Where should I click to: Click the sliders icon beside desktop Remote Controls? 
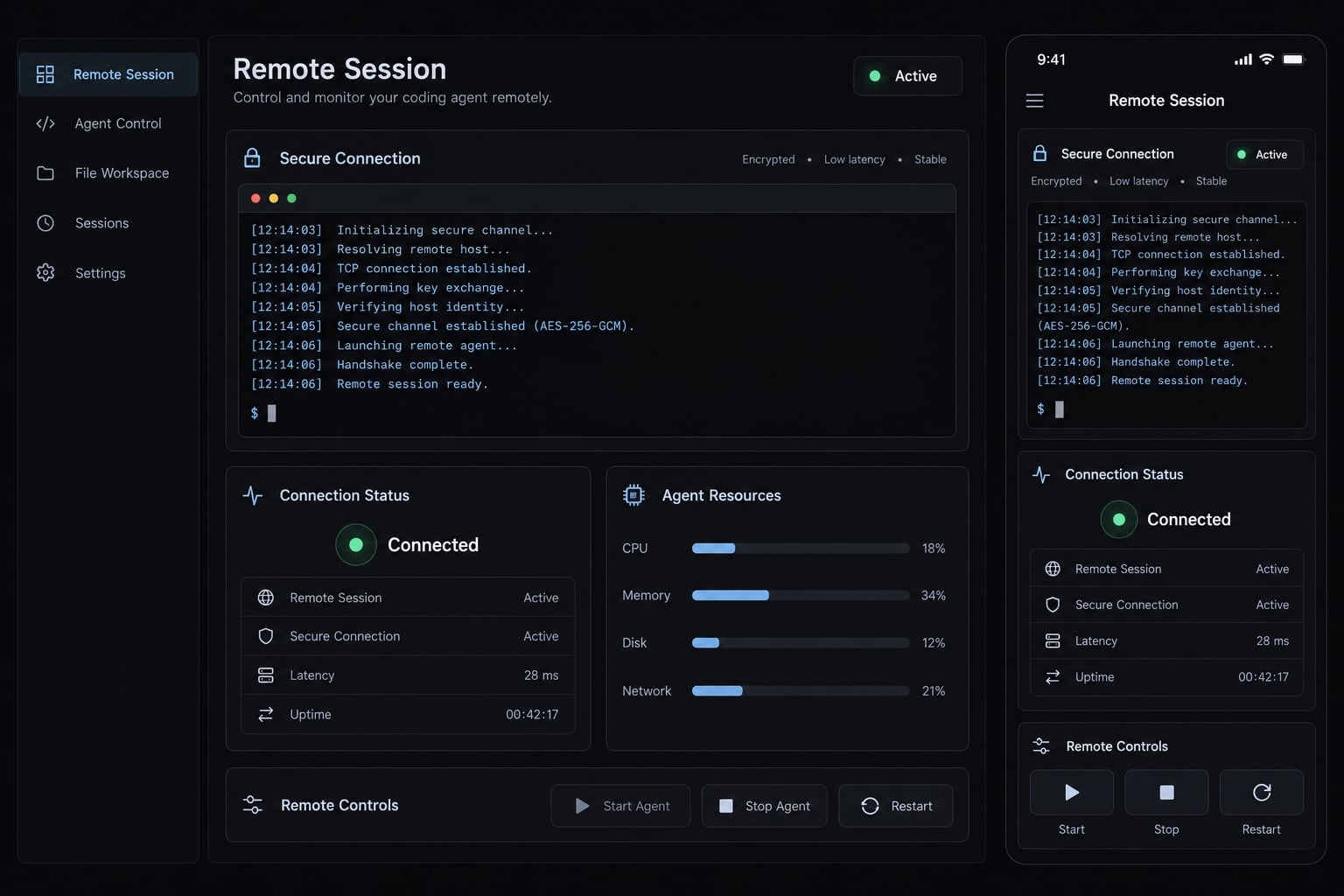(253, 805)
